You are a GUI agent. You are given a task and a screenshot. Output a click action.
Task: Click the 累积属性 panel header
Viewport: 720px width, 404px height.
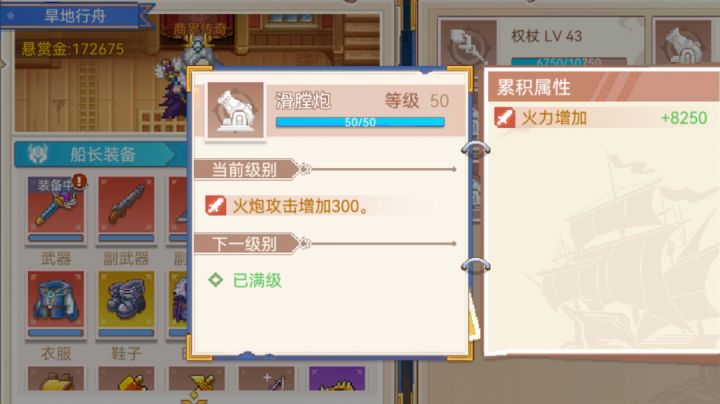[x=603, y=87]
